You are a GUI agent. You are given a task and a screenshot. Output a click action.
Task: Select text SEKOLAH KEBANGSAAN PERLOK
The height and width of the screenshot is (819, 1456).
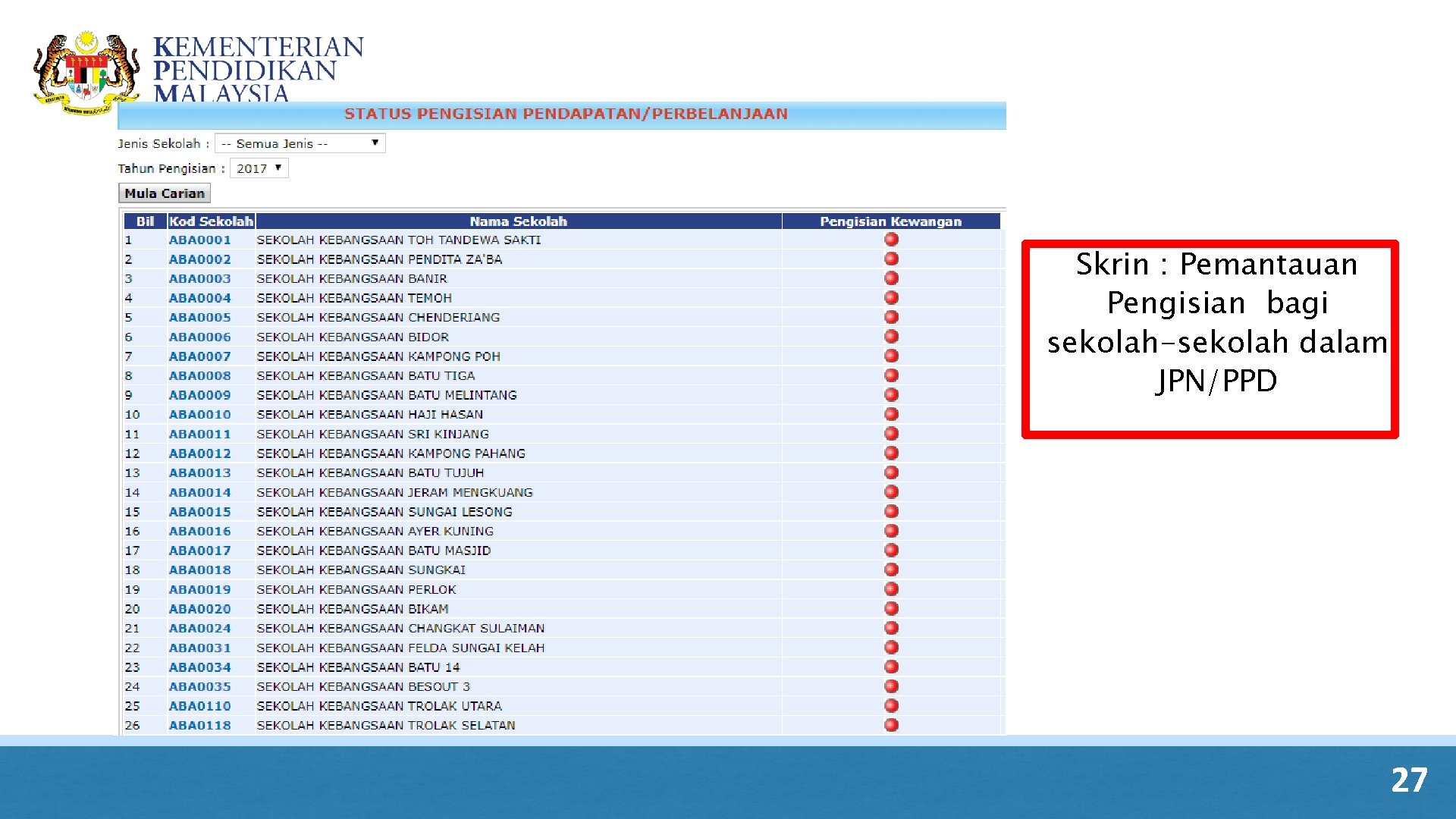[x=356, y=589]
